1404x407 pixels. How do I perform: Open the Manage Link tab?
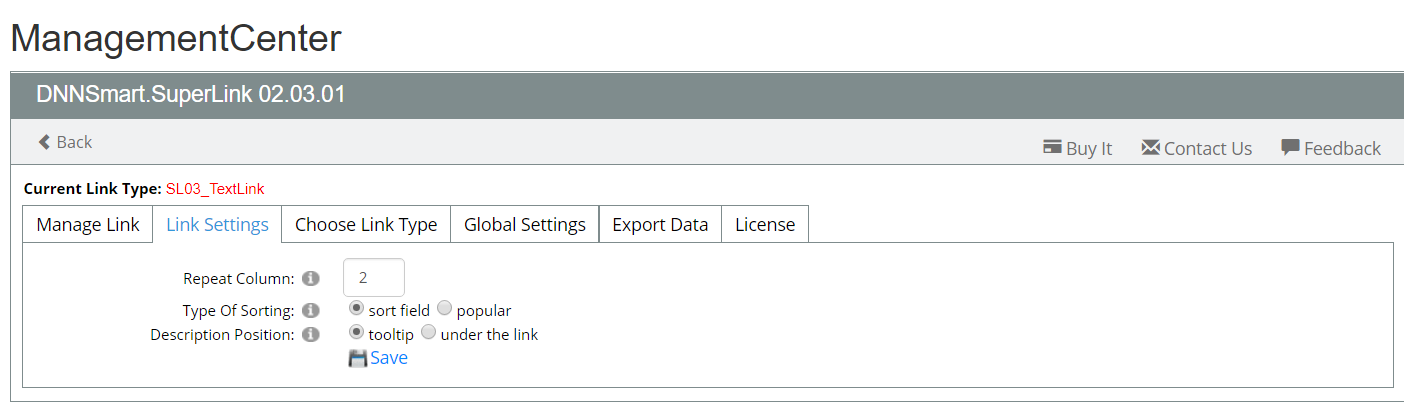pyautogui.click(x=88, y=224)
